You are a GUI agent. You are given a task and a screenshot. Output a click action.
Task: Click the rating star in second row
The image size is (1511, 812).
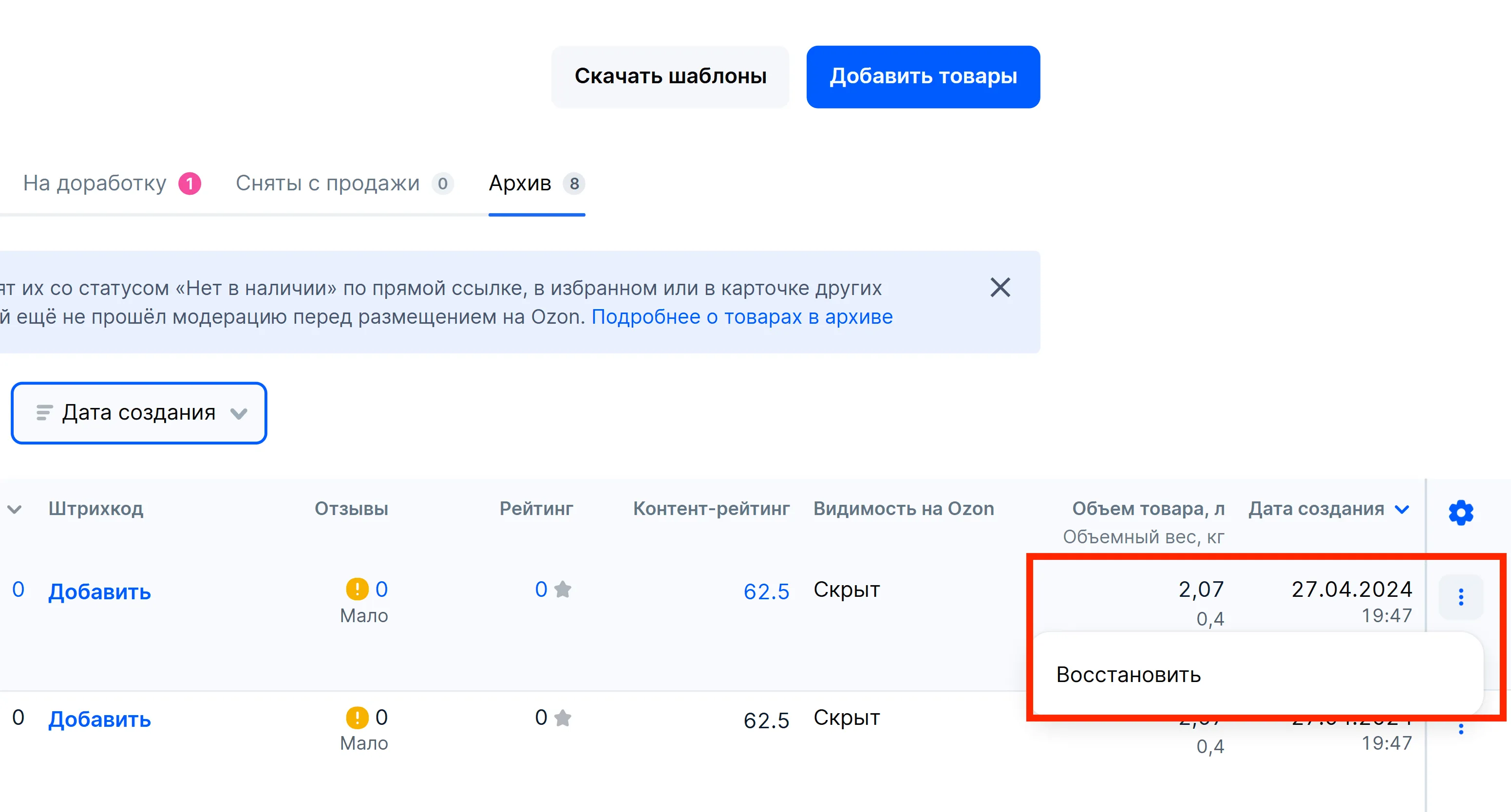click(x=563, y=717)
